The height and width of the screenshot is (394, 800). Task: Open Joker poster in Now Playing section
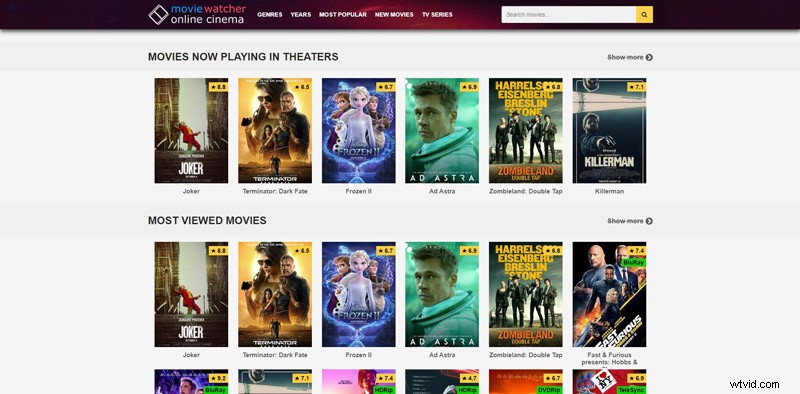191,131
